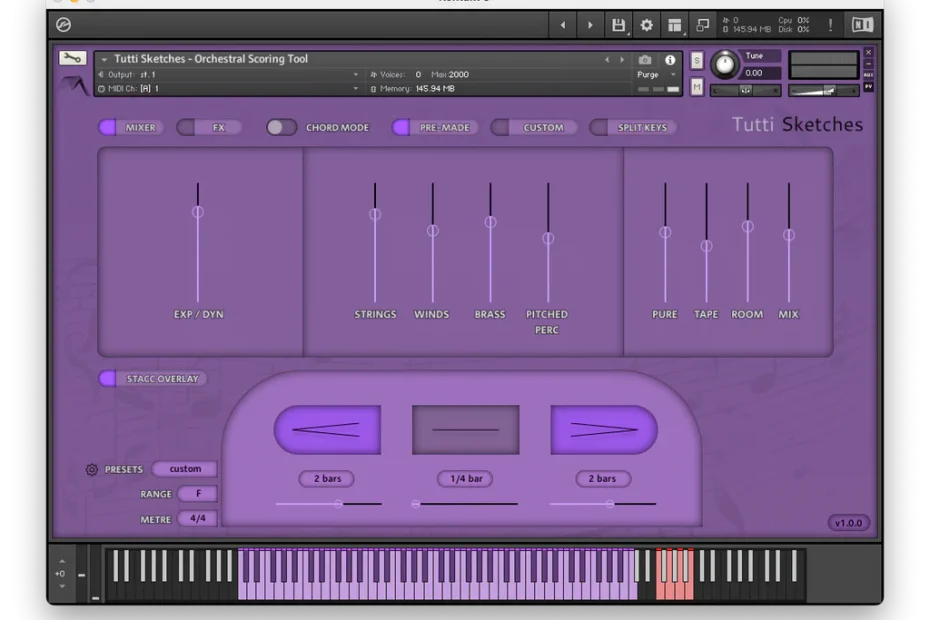
Task: Solo the instrument with the S button
Action: pos(697,61)
